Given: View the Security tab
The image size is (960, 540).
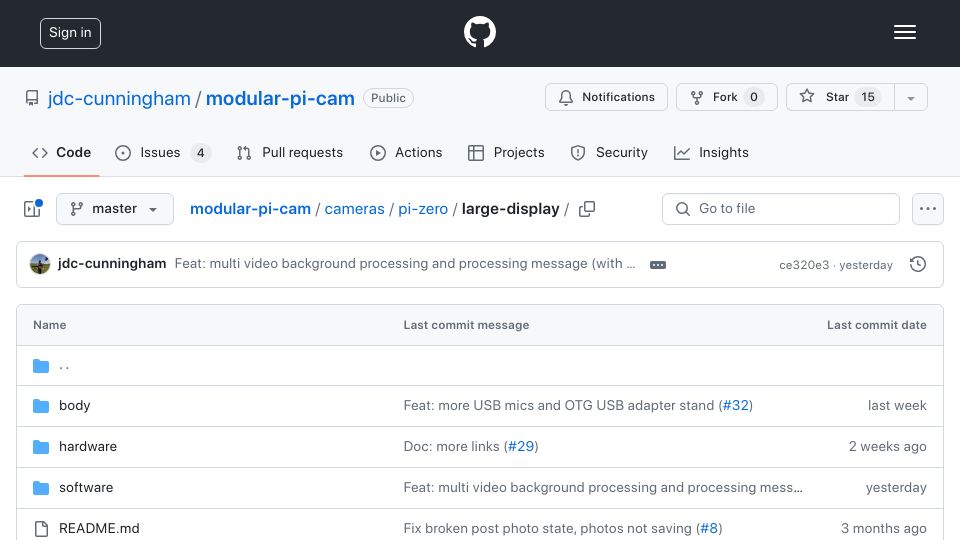Looking at the screenshot, I should point(609,152).
